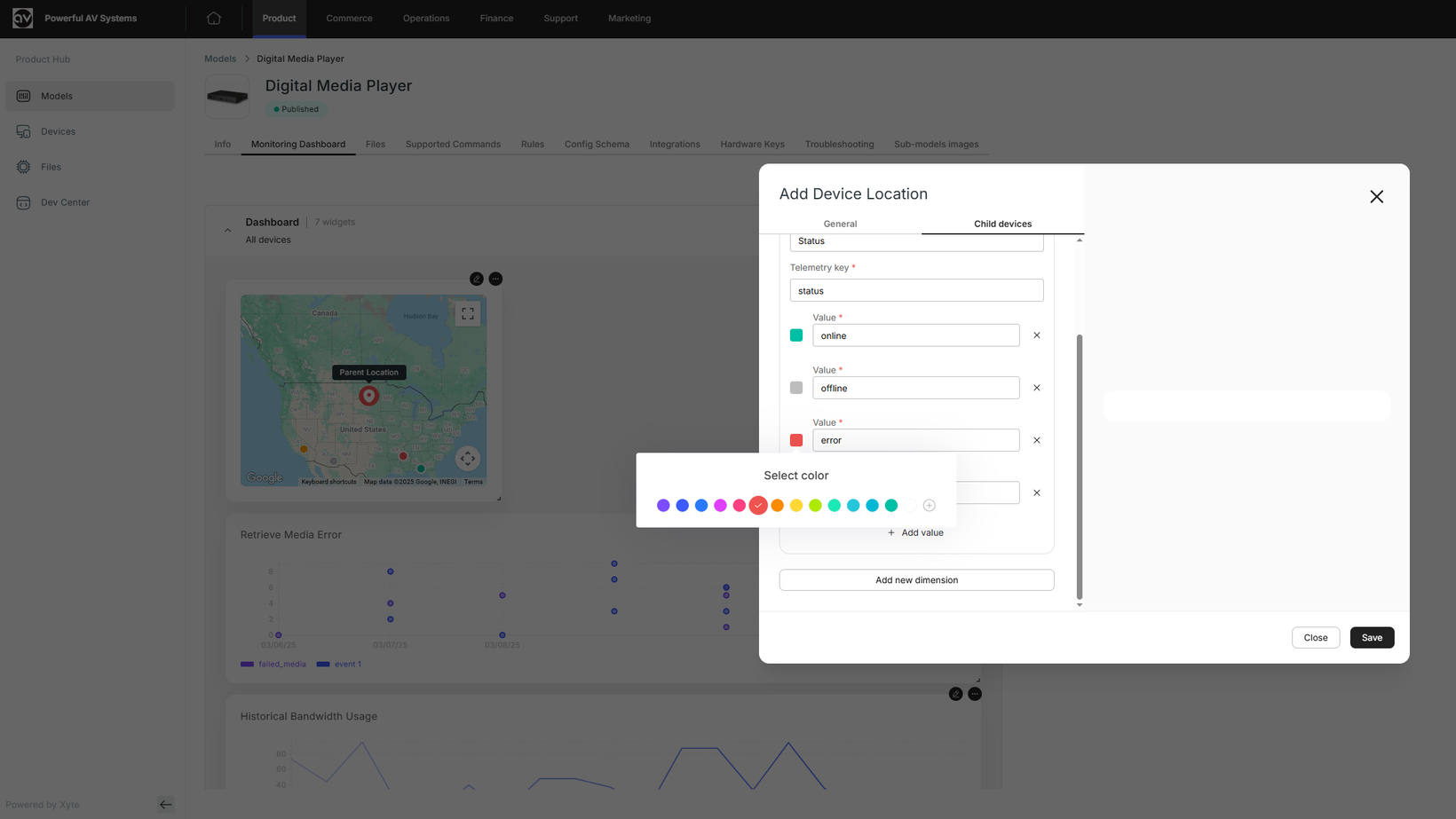Open the Marketing menu
Image resolution: width=1456 pixels, height=819 pixels.
pyautogui.click(x=629, y=18)
